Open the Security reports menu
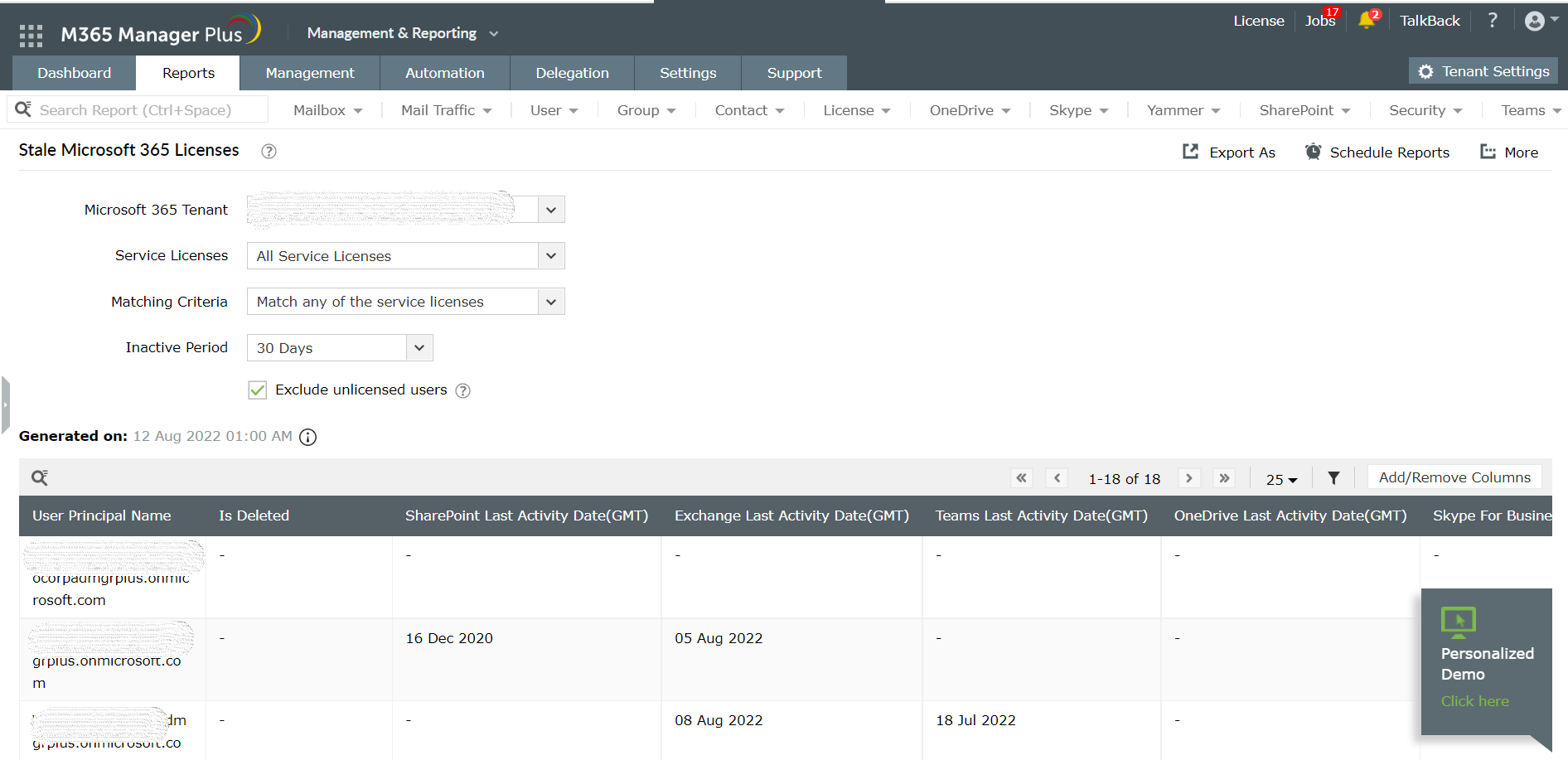The height and width of the screenshot is (760, 1568). pyautogui.click(x=1425, y=110)
